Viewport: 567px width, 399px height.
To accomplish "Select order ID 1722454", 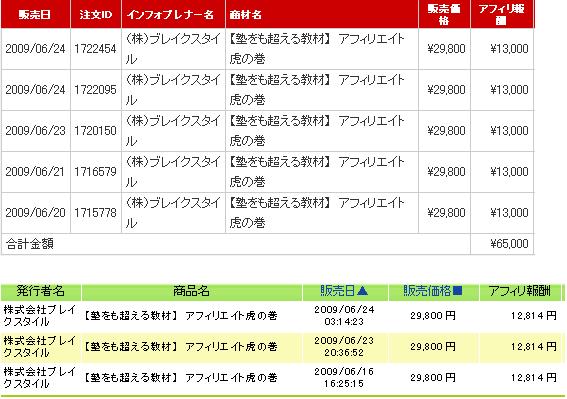I will pos(95,48).
